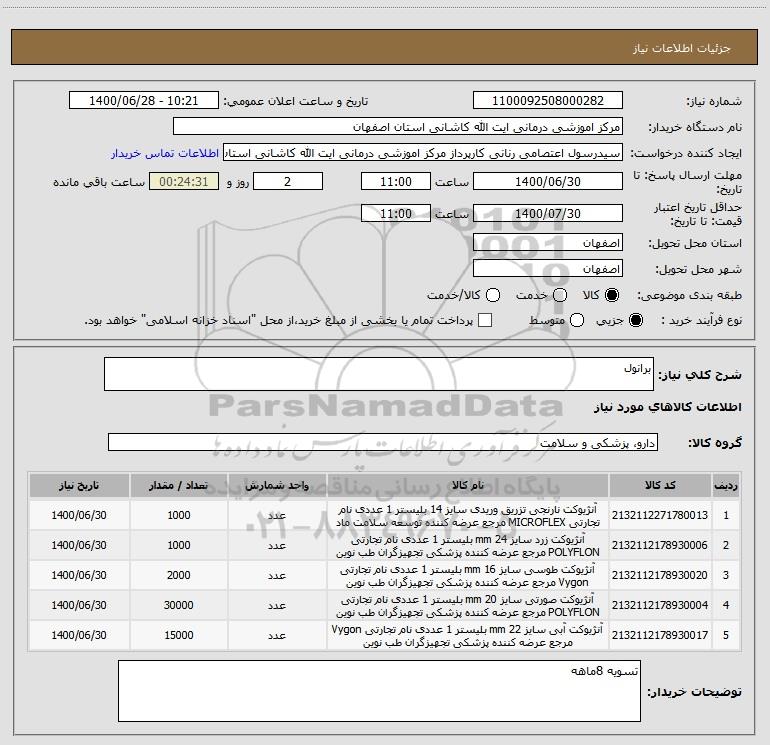
Task: Click quantity 30000 cell
Action: pyautogui.click(x=179, y=605)
